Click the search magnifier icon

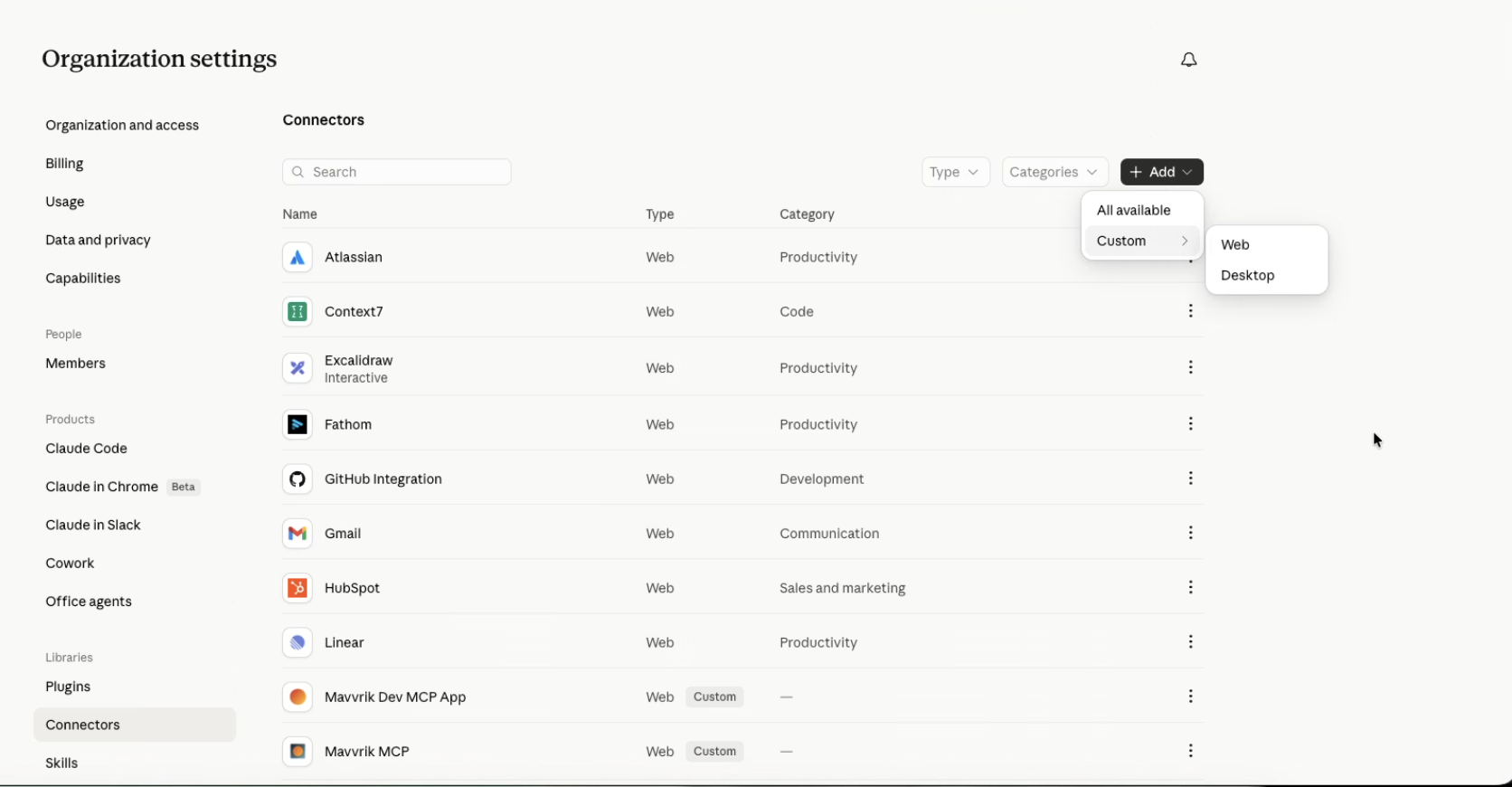point(298,172)
